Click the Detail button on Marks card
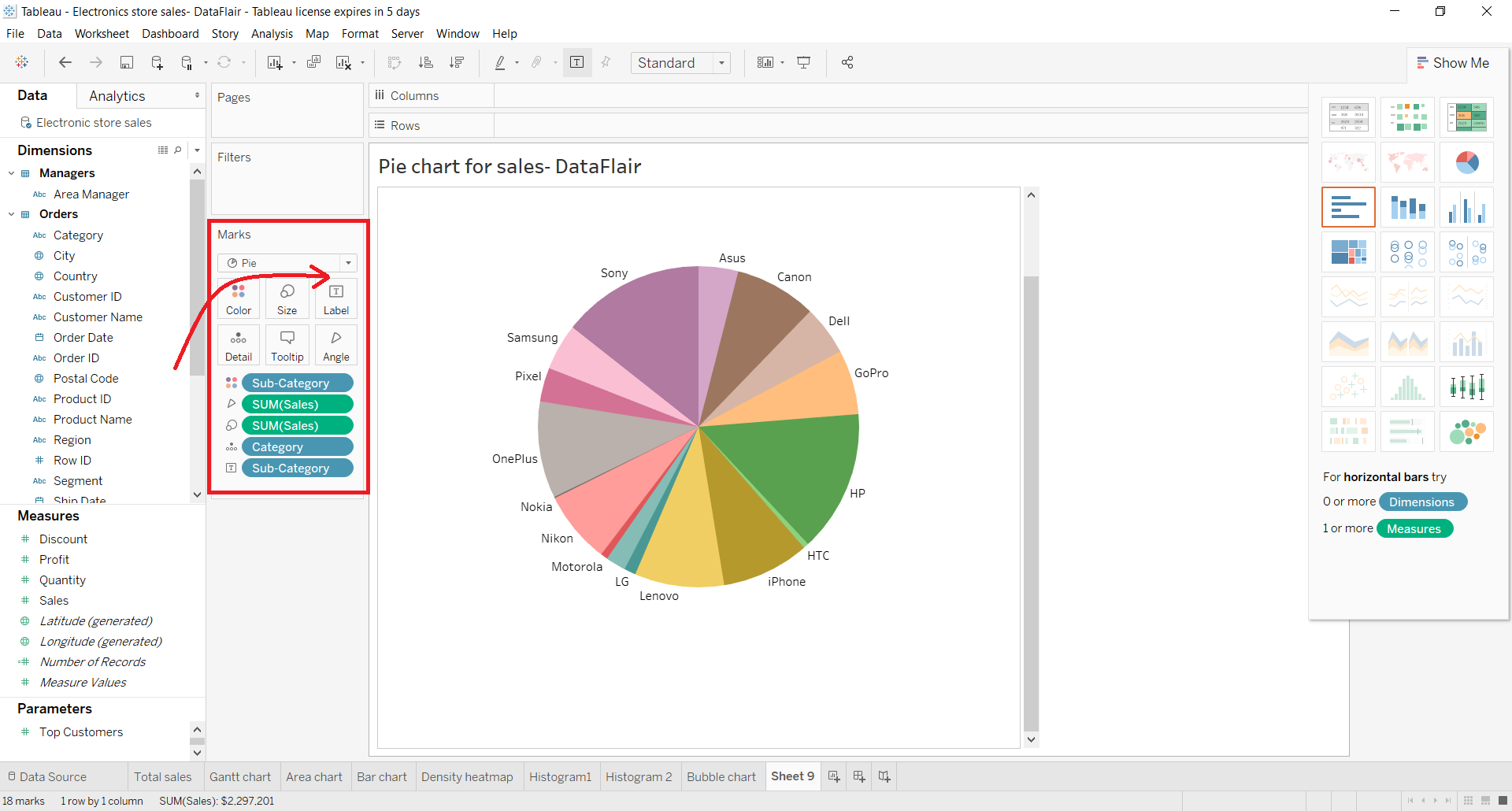This screenshot has width=1512, height=811. pos(239,346)
